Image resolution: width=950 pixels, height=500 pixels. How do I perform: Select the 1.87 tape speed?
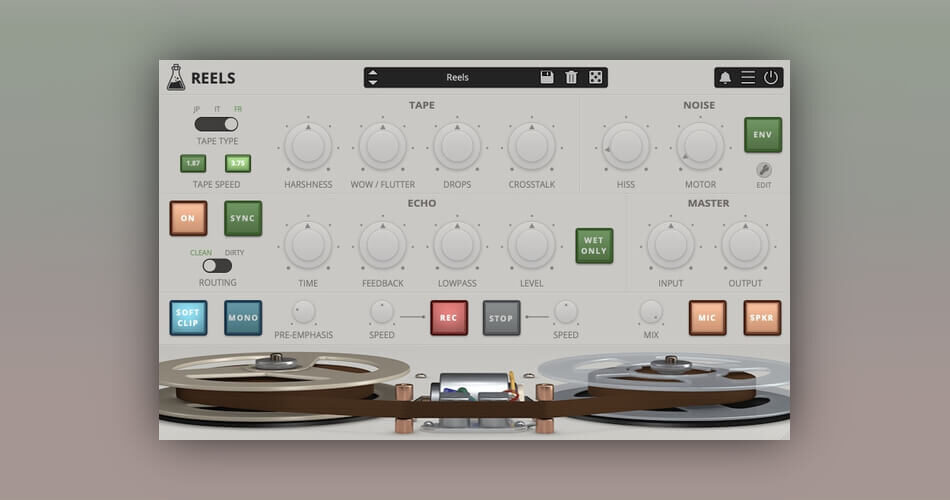pyautogui.click(x=193, y=163)
